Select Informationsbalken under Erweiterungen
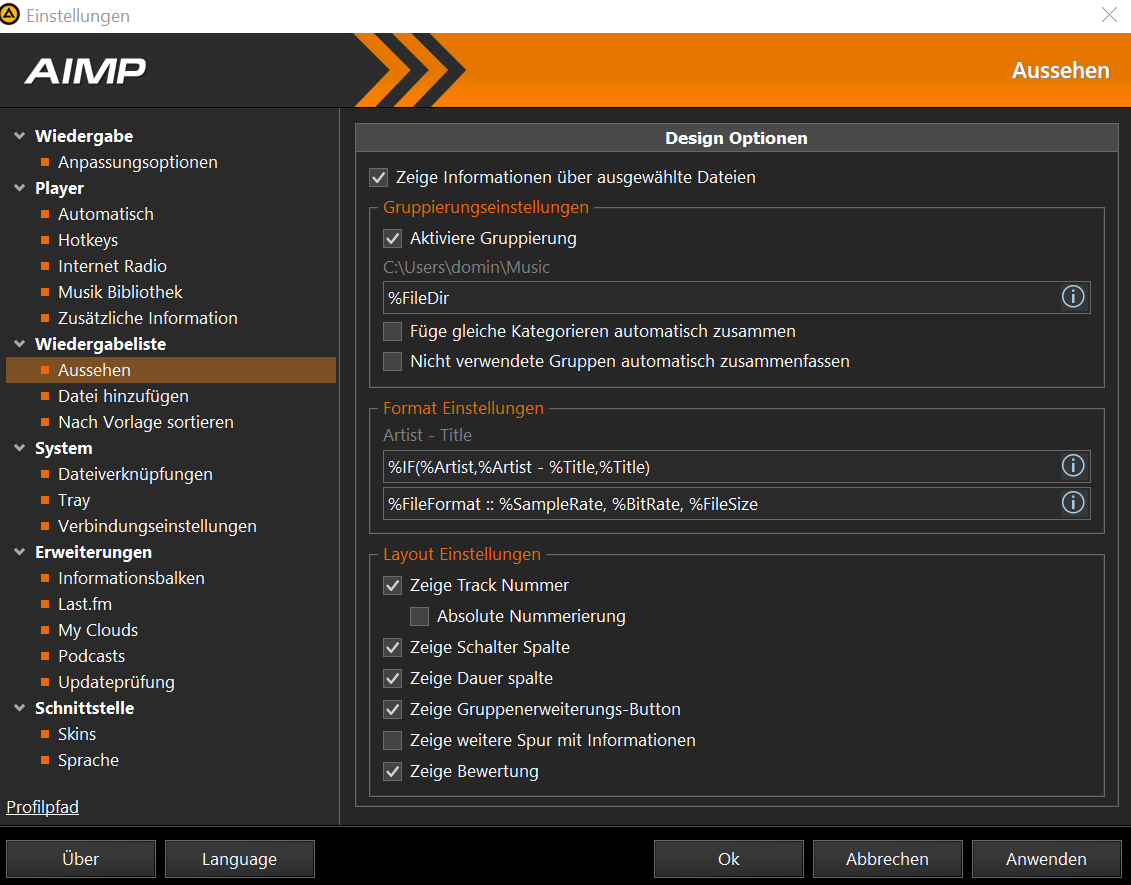1131x885 pixels. (131, 578)
